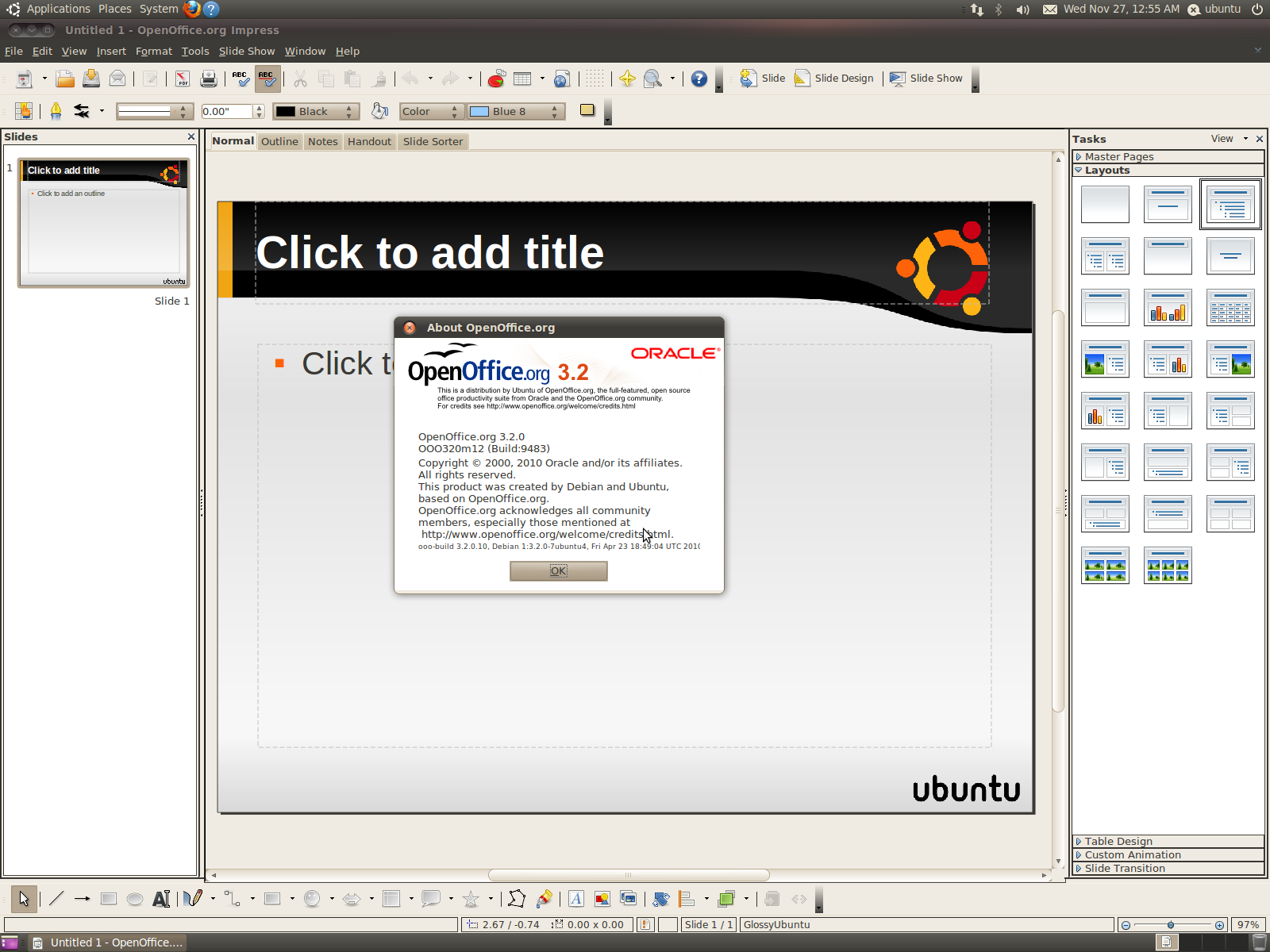Open the Line properties pen icon
Screen dimensions: 1270x952
point(56,111)
